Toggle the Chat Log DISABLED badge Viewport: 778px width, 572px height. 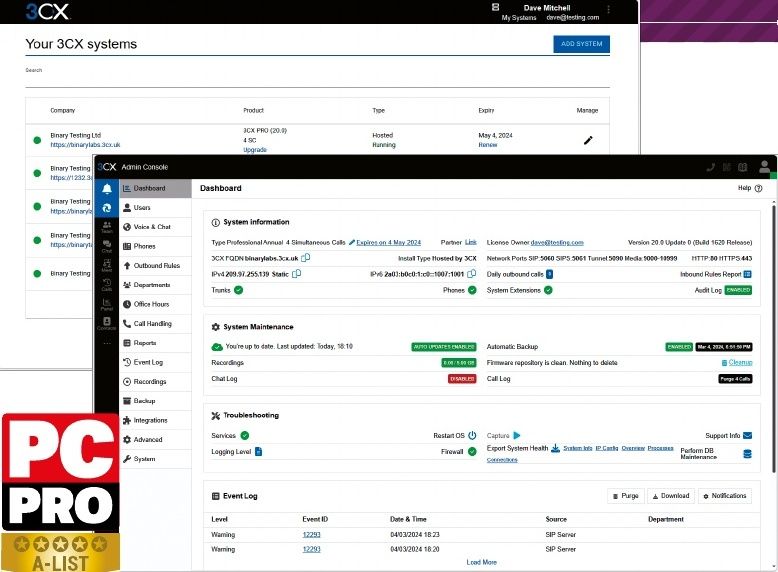(x=462, y=379)
